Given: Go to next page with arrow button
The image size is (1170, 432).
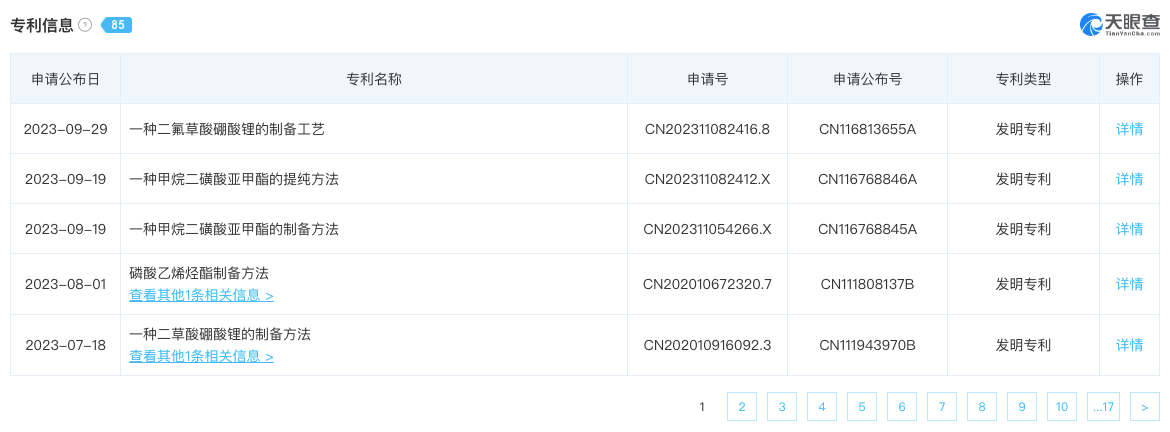Looking at the screenshot, I should click(x=1144, y=406).
